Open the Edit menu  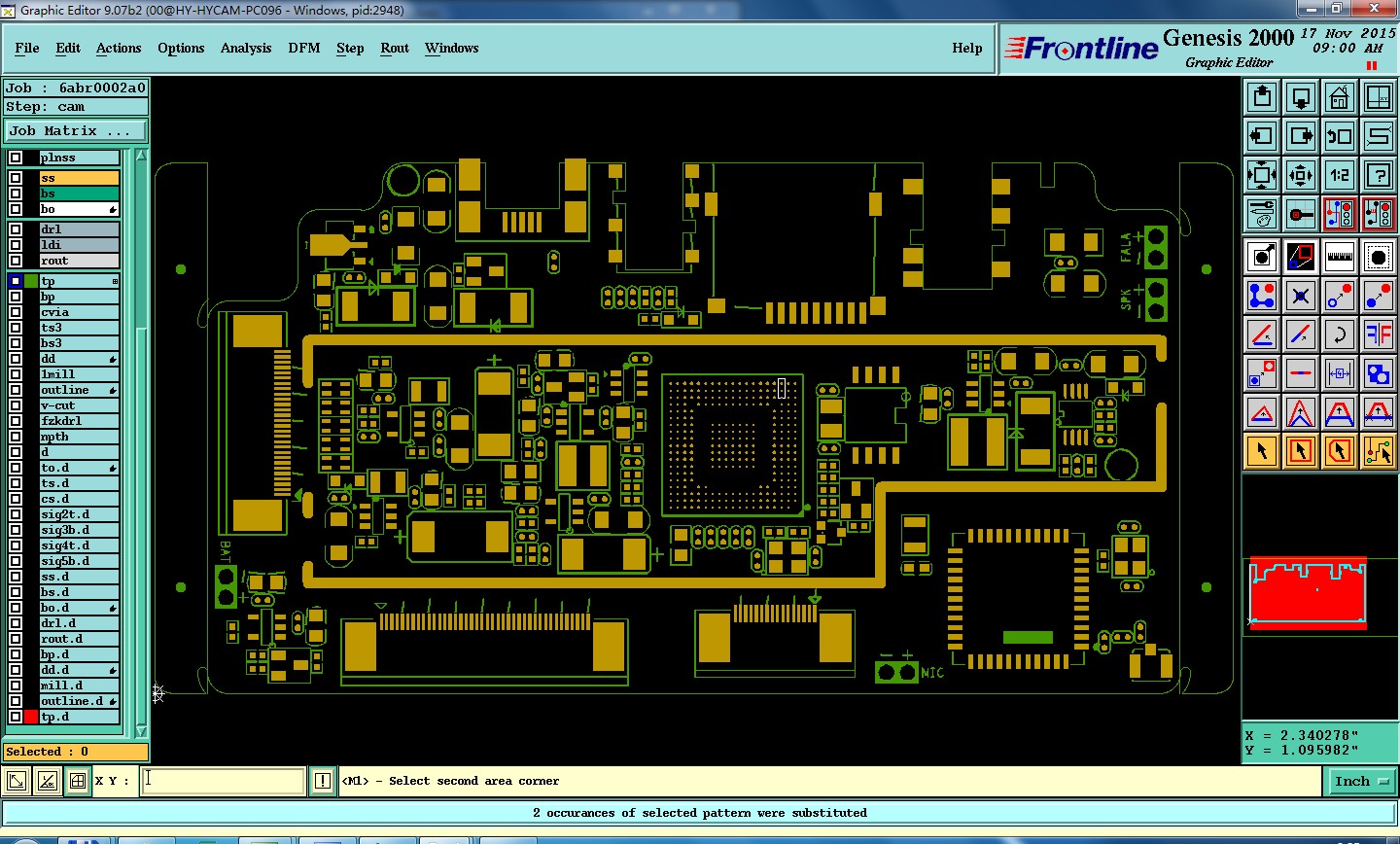[x=68, y=48]
